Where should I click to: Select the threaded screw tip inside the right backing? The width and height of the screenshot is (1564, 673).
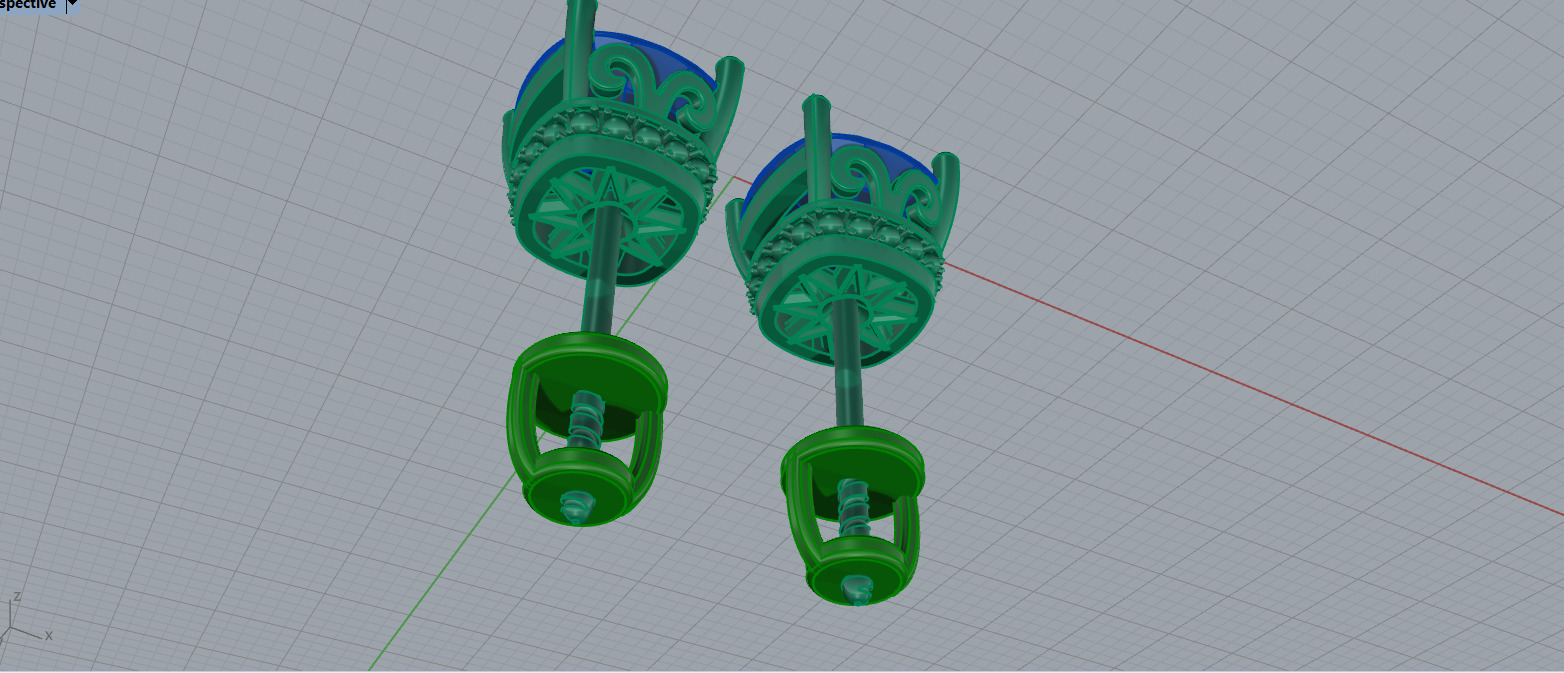click(854, 507)
